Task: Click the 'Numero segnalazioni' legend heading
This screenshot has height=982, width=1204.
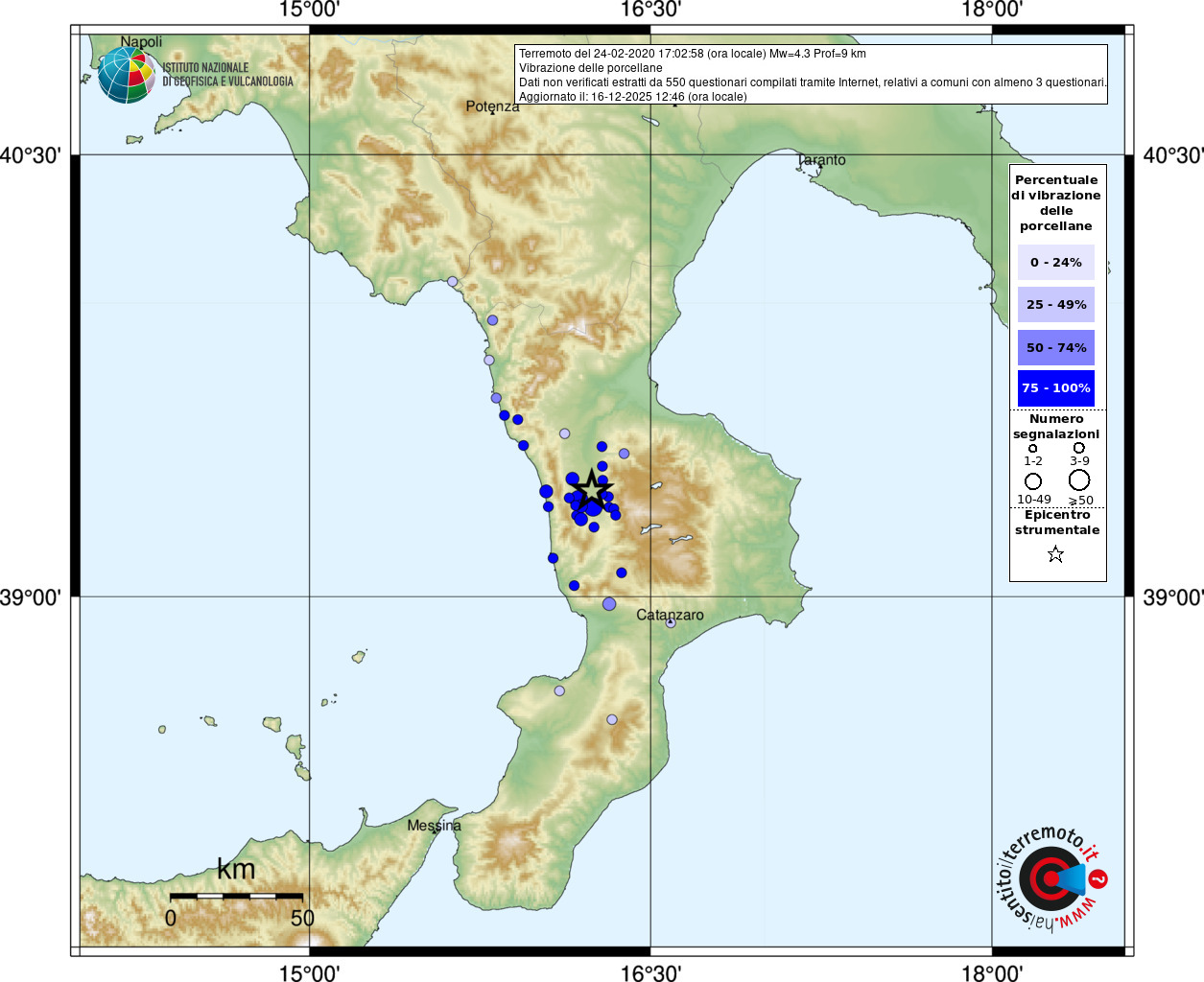Action: (1056, 426)
